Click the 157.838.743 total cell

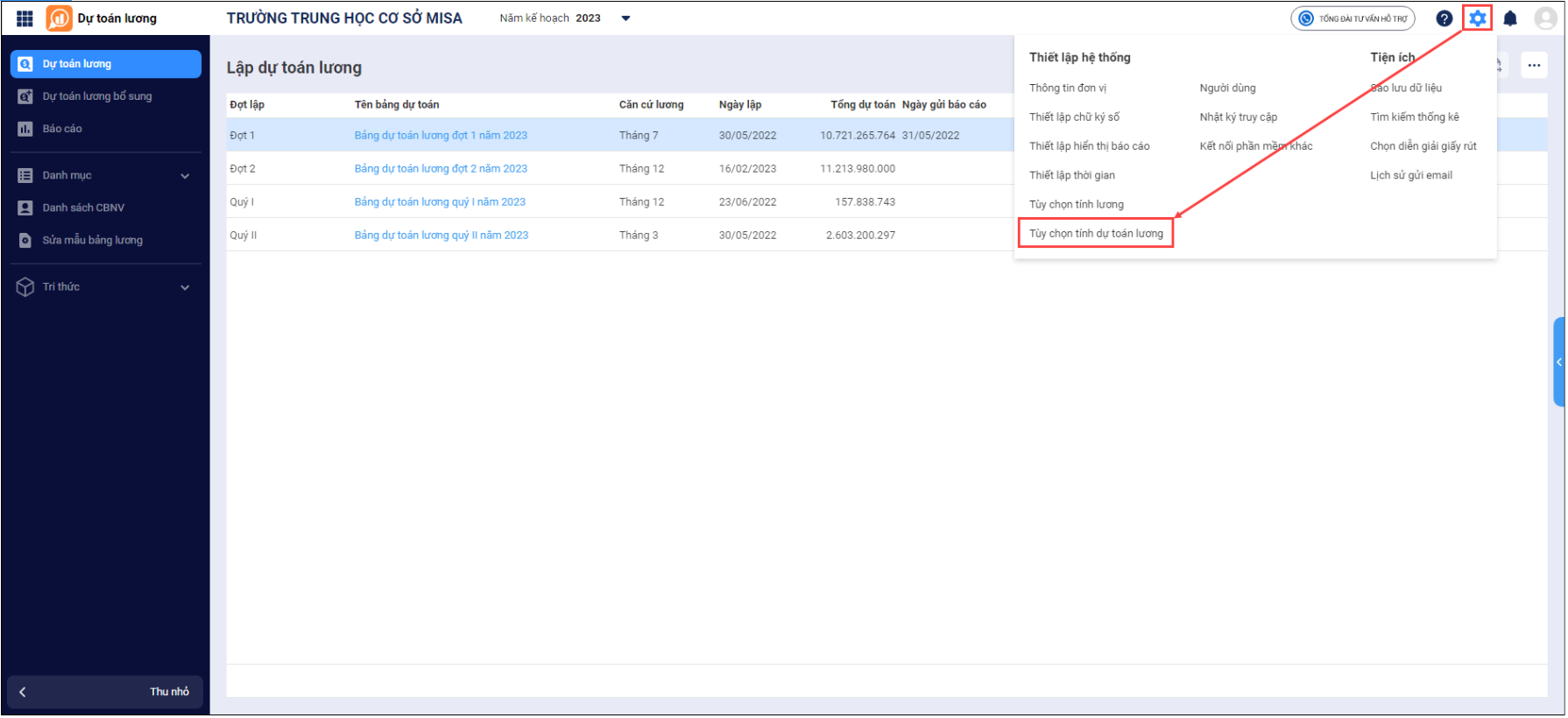[x=865, y=202]
